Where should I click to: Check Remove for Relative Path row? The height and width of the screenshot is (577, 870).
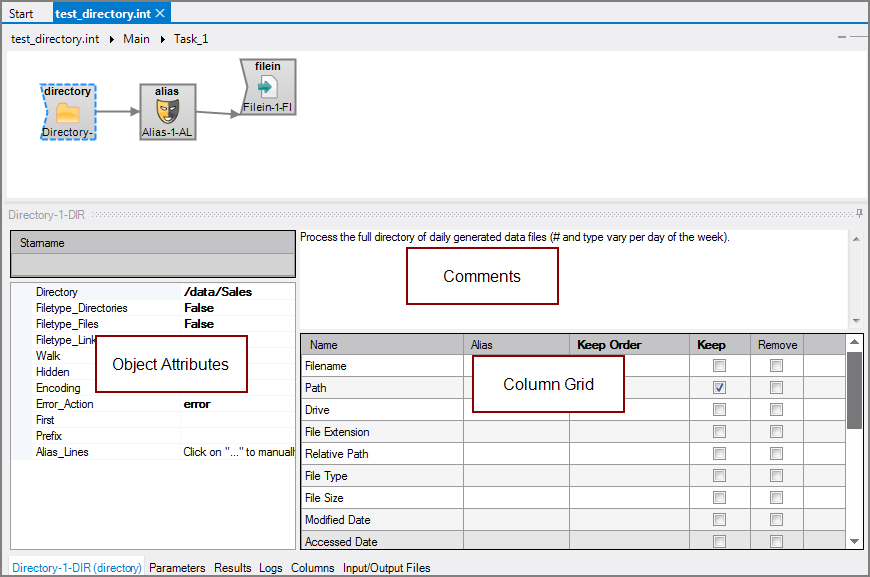(776, 453)
